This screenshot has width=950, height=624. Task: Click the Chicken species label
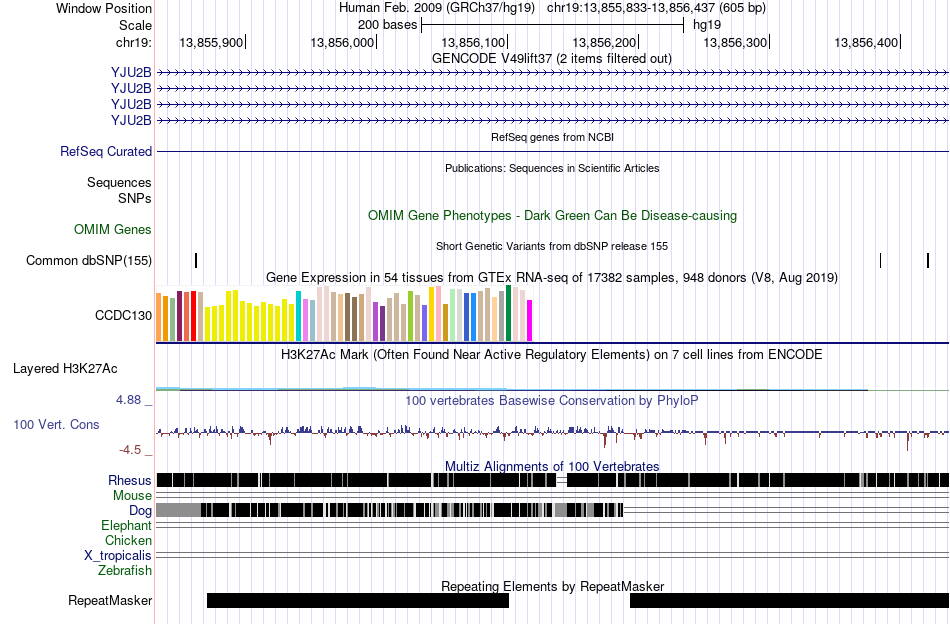click(128, 540)
